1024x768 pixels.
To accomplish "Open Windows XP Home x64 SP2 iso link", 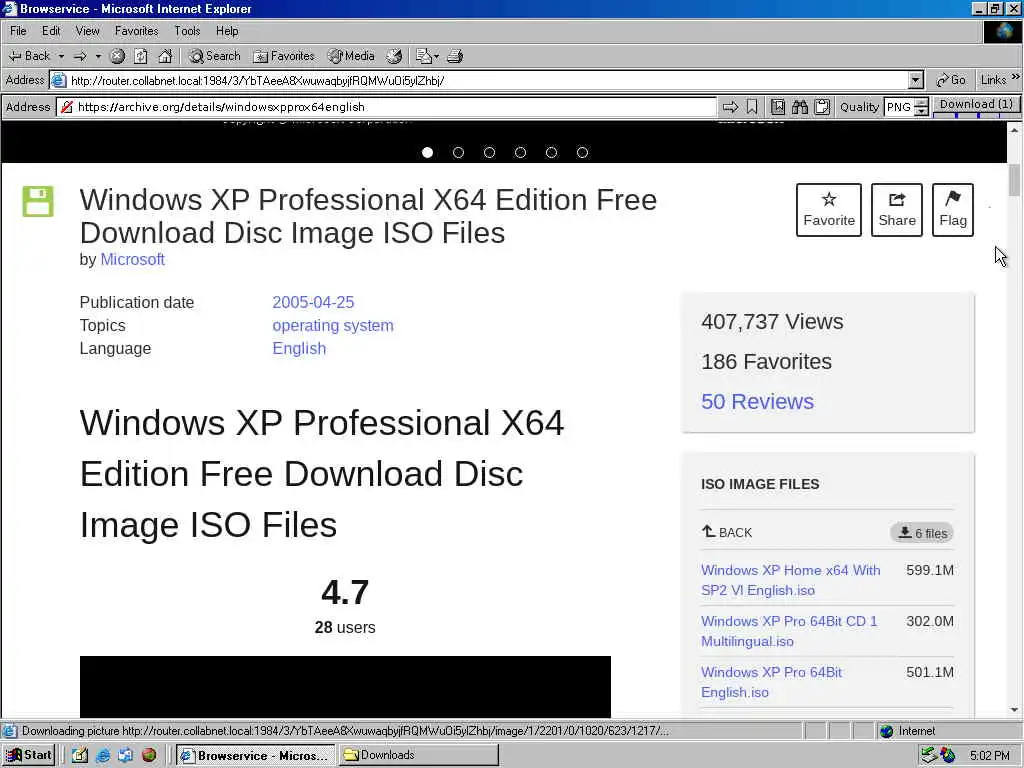I will pos(790,580).
